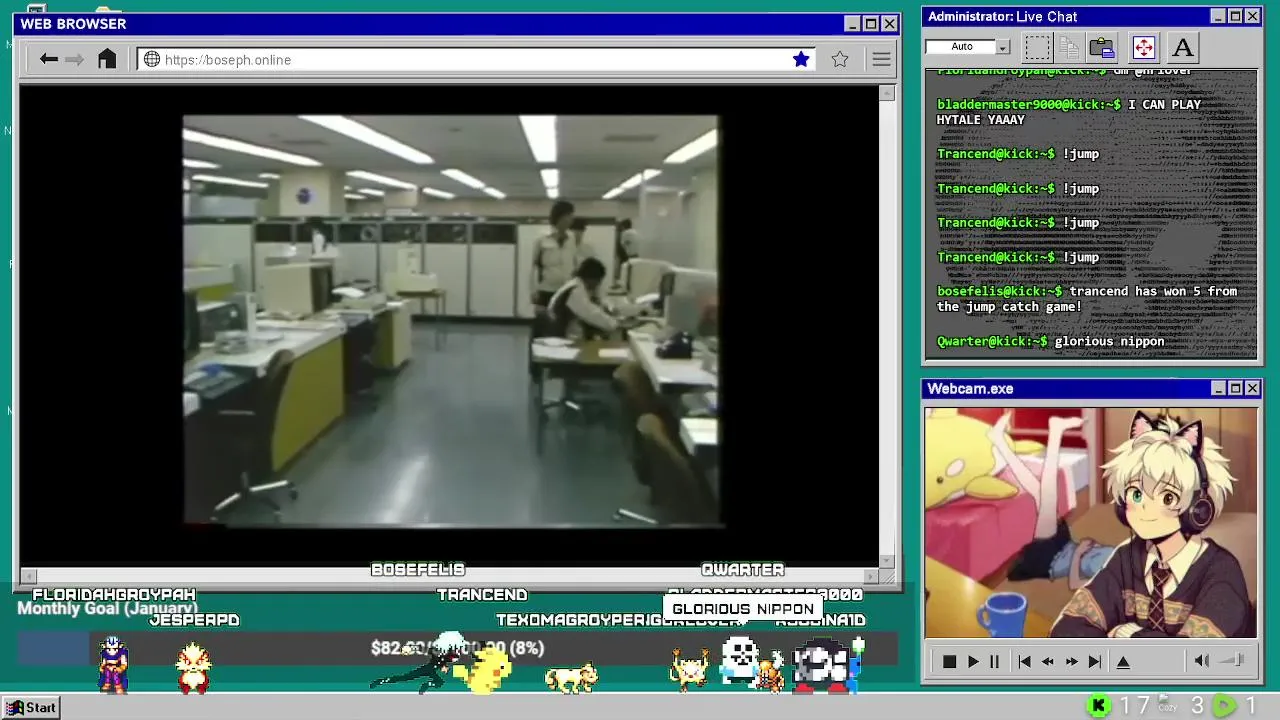1280x720 pixels.
Task: Skip to previous track in Webcam.exe
Action: pyautogui.click(x=1024, y=661)
